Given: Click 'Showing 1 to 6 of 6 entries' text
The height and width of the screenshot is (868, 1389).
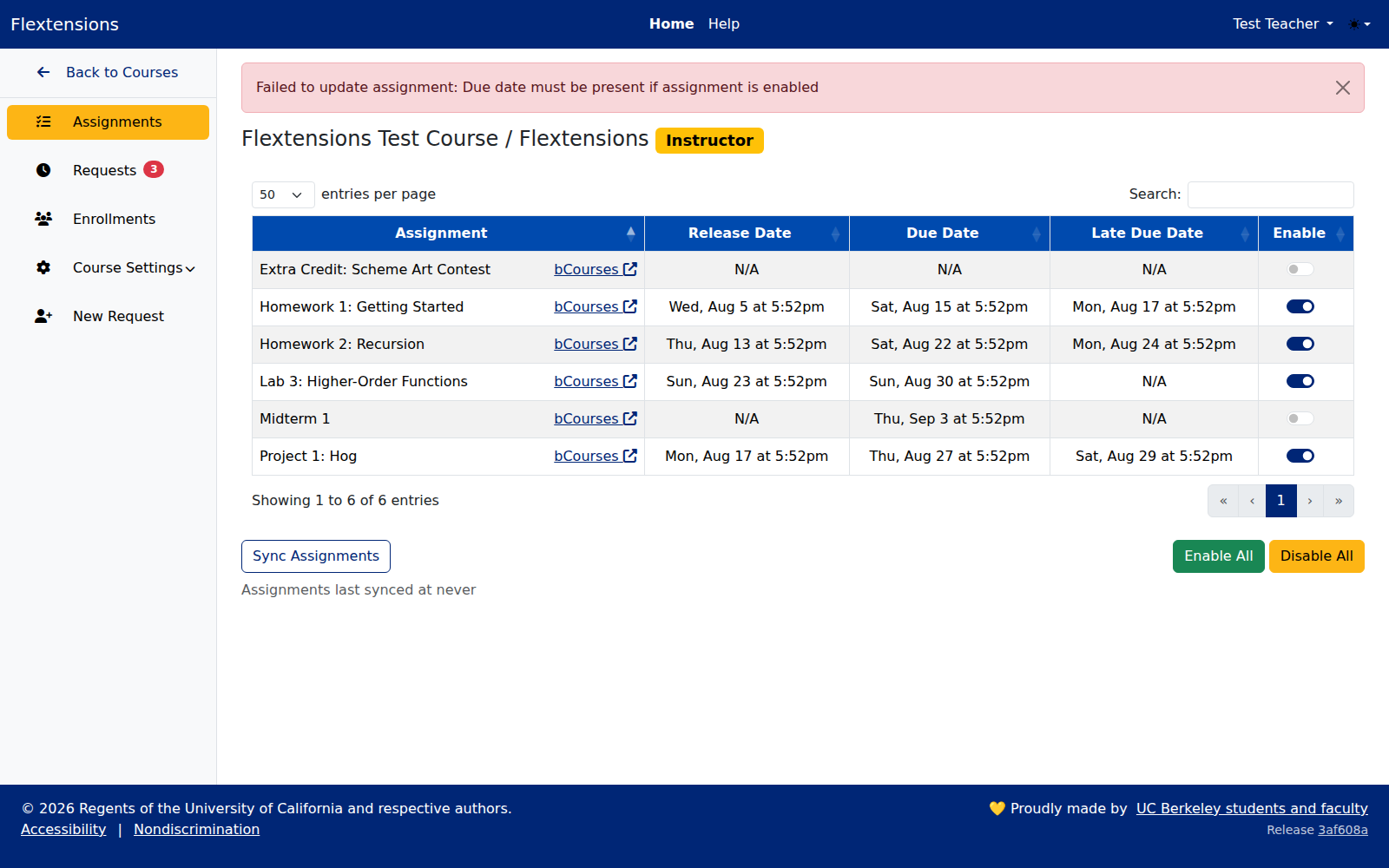Looking at the screenshot, I should tap(346, 500).
